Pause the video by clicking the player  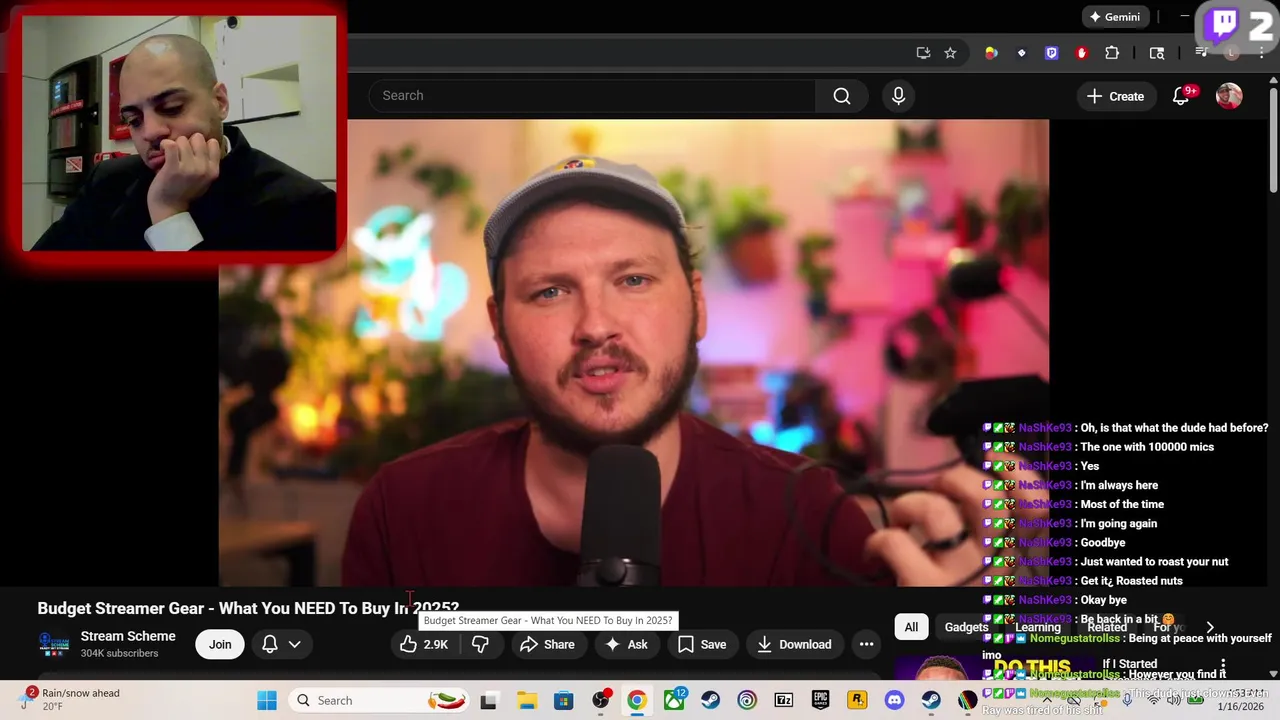pos(634,352)
